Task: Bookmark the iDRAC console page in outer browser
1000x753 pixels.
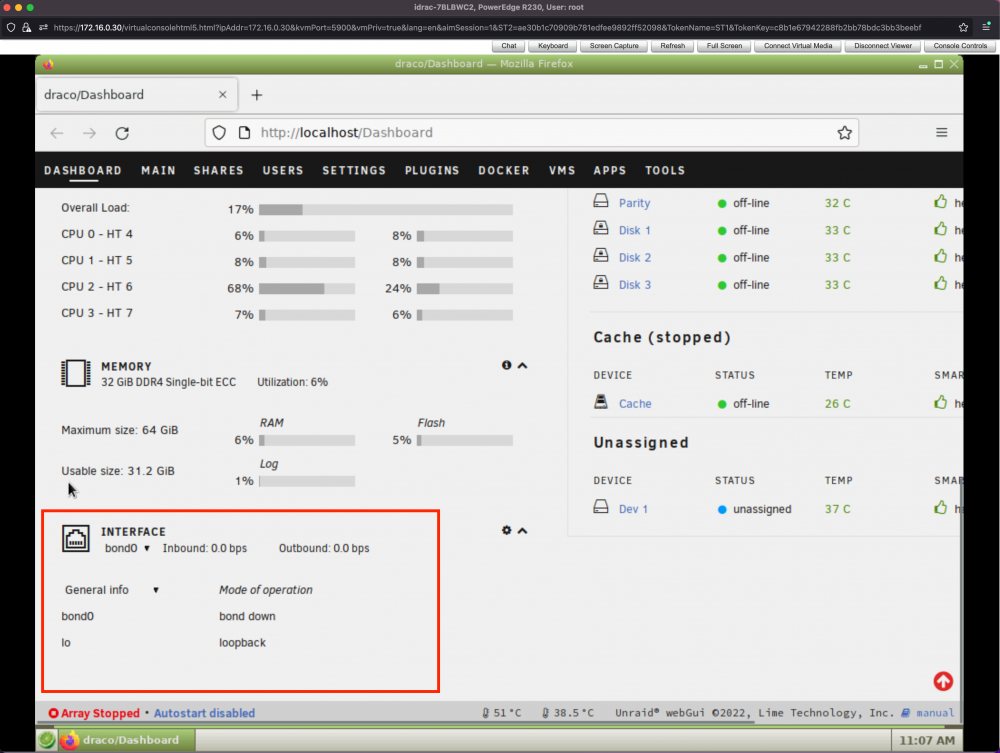Action: point(963,27)
